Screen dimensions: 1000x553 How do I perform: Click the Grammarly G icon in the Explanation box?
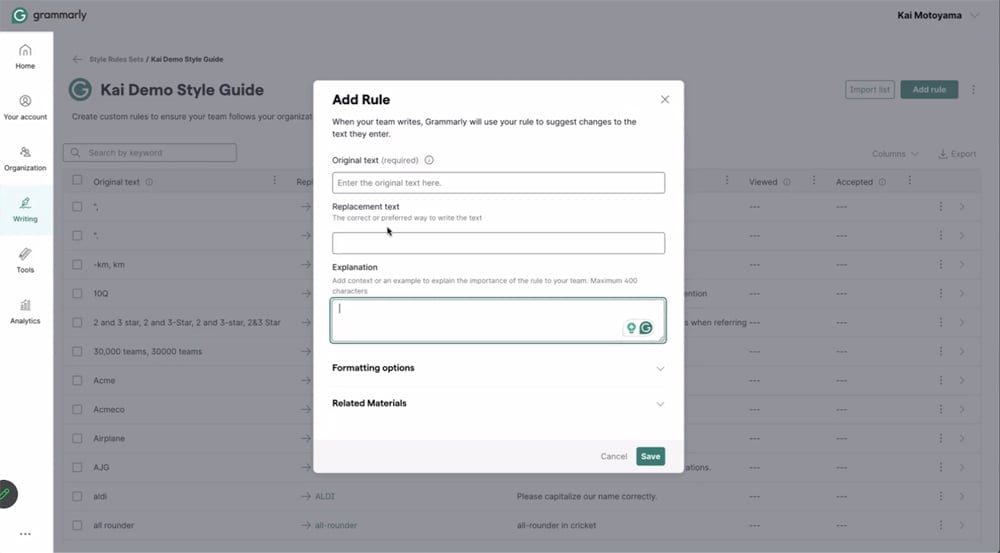click(x=646, y=328)
